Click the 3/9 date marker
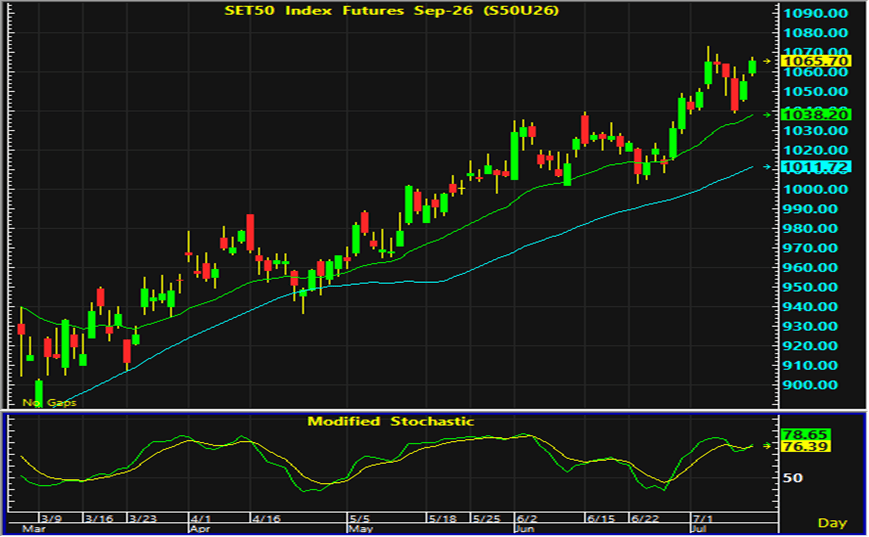The width and height of the screenshot is (869, 537). click(51, 519)
